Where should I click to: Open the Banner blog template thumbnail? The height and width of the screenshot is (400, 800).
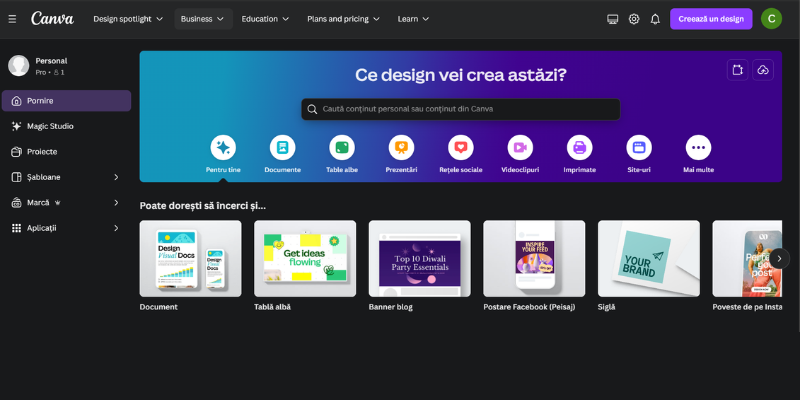coord(419,259)
